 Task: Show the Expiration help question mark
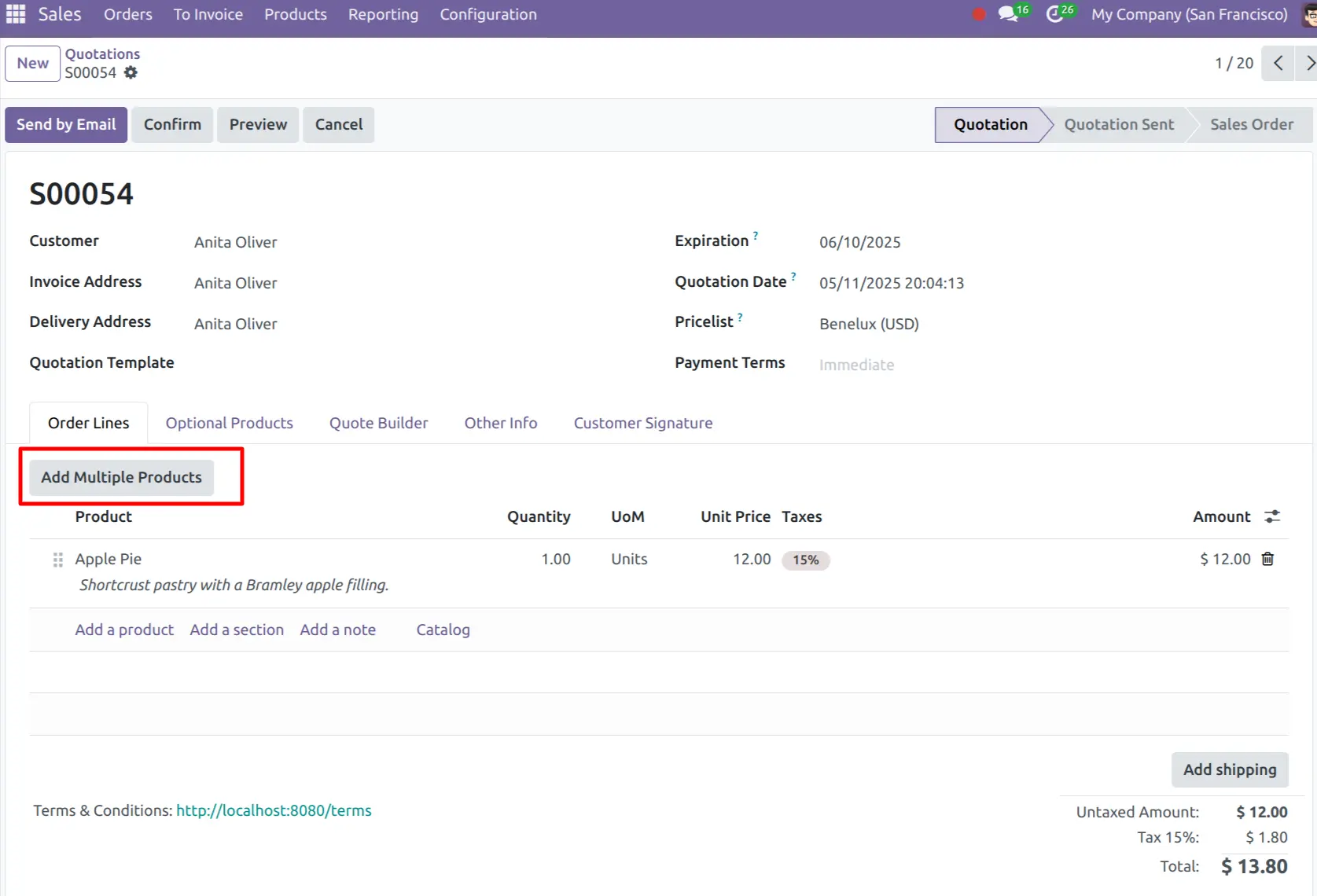click(756, 235)
